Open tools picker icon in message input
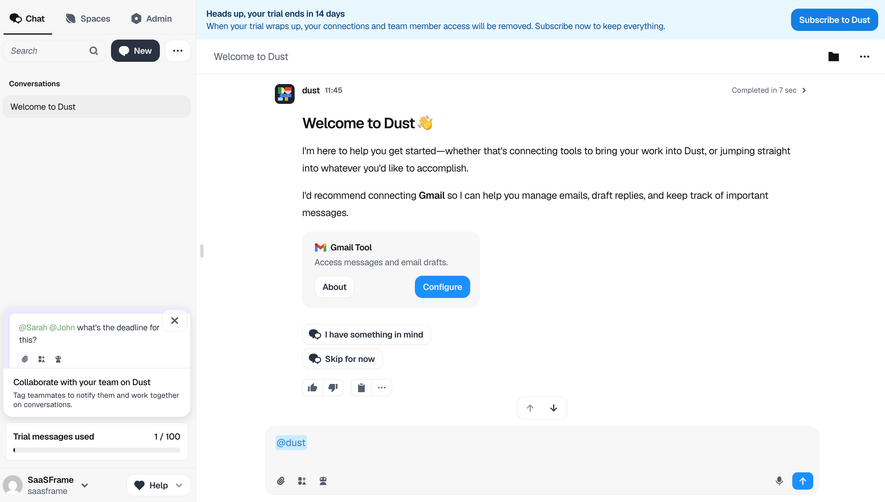This screenshot has height=502, width=885. point(302,481)
